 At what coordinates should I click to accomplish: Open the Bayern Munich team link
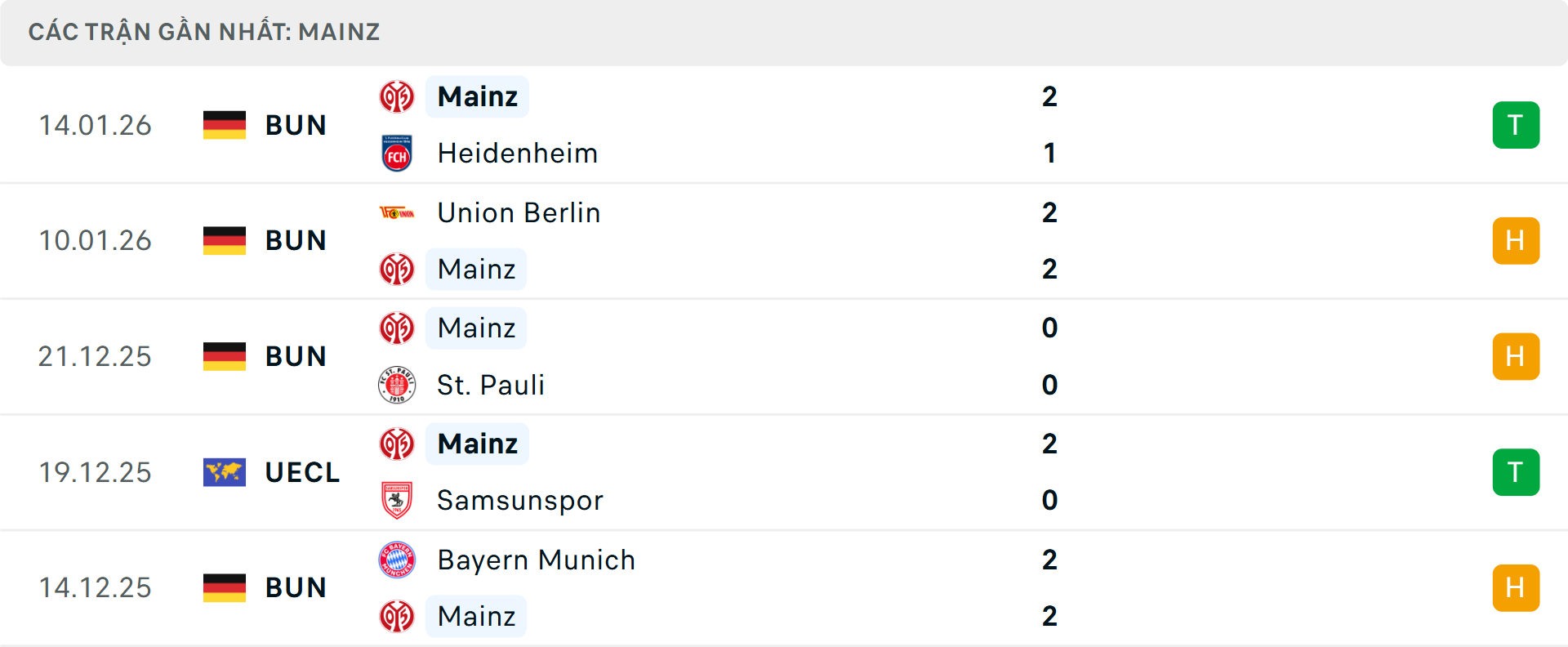click(536, 560)
